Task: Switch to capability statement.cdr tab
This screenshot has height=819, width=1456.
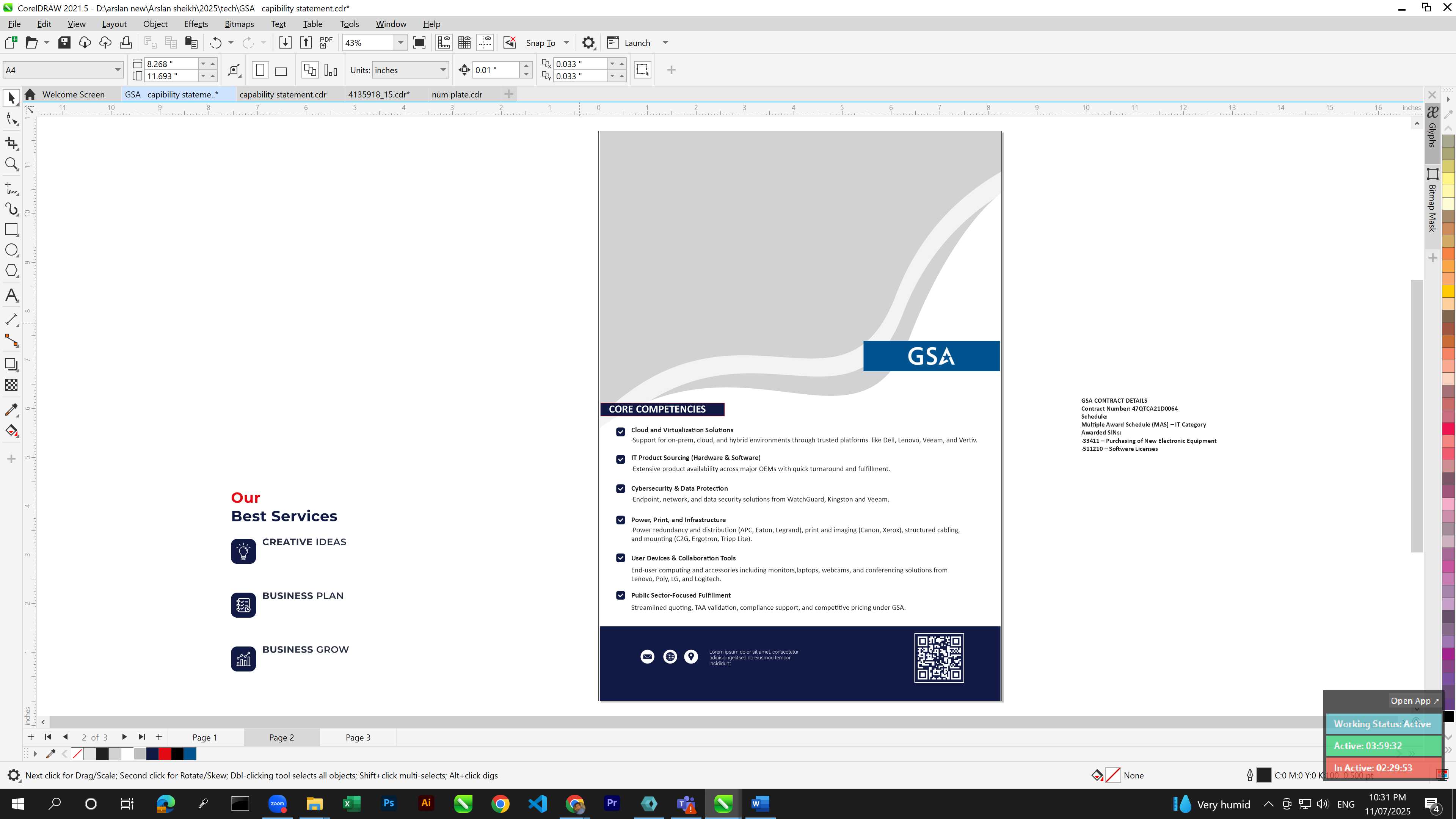Action: (x=283, y=94)
